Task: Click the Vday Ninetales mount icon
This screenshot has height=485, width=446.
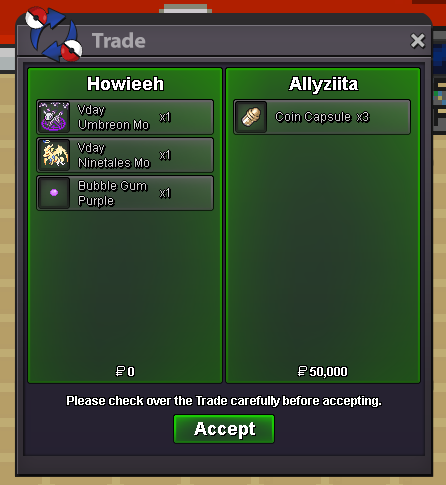Action: click(x=54, y=155)
